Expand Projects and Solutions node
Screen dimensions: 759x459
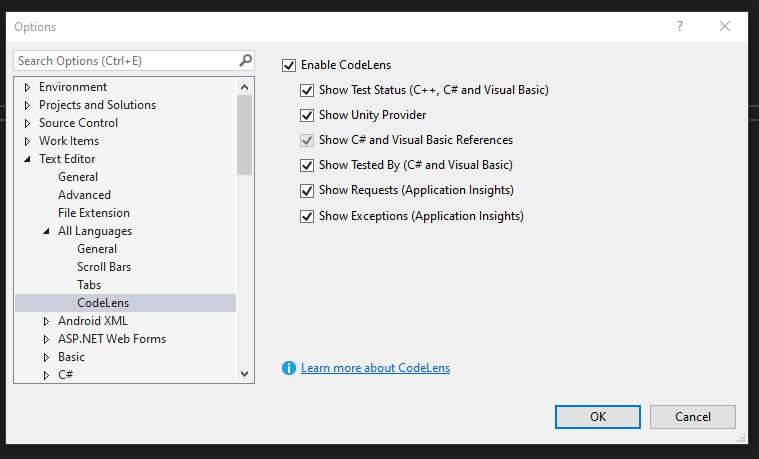(x=27, y=105)
